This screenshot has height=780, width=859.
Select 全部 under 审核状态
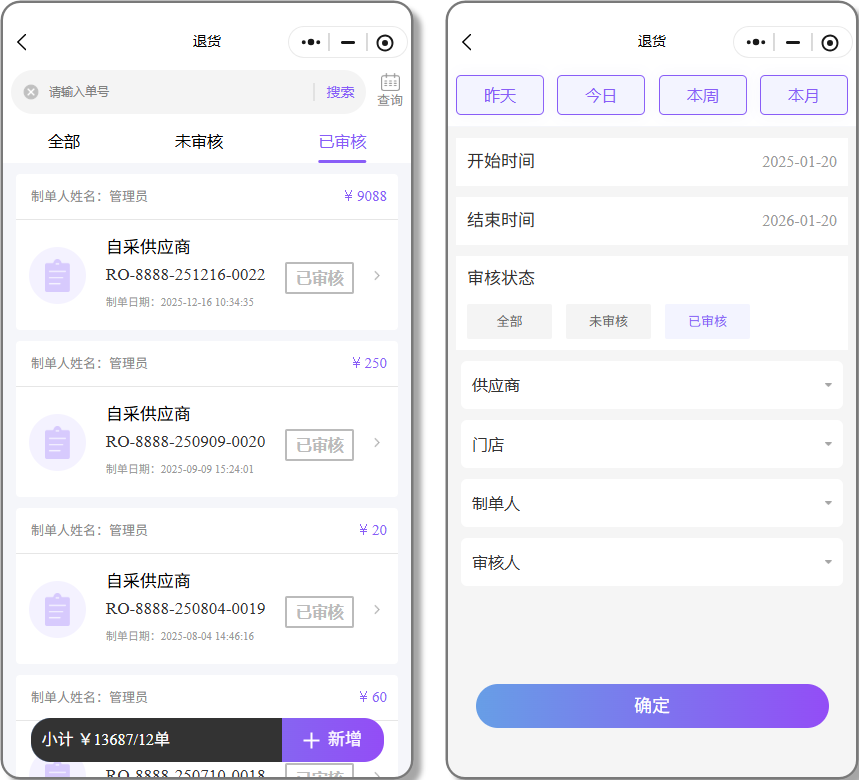[509, 322]
